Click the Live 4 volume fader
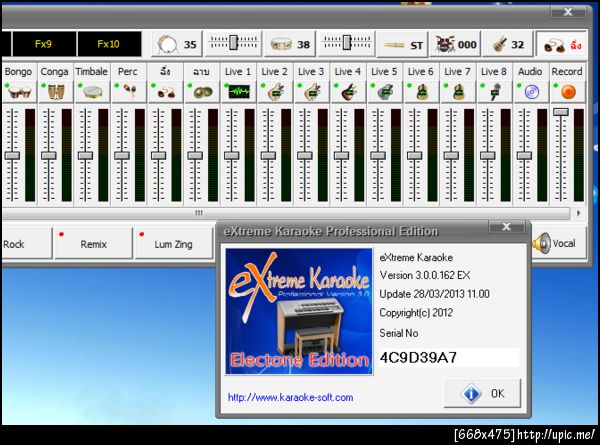The image size is (600, 445). 341,155
